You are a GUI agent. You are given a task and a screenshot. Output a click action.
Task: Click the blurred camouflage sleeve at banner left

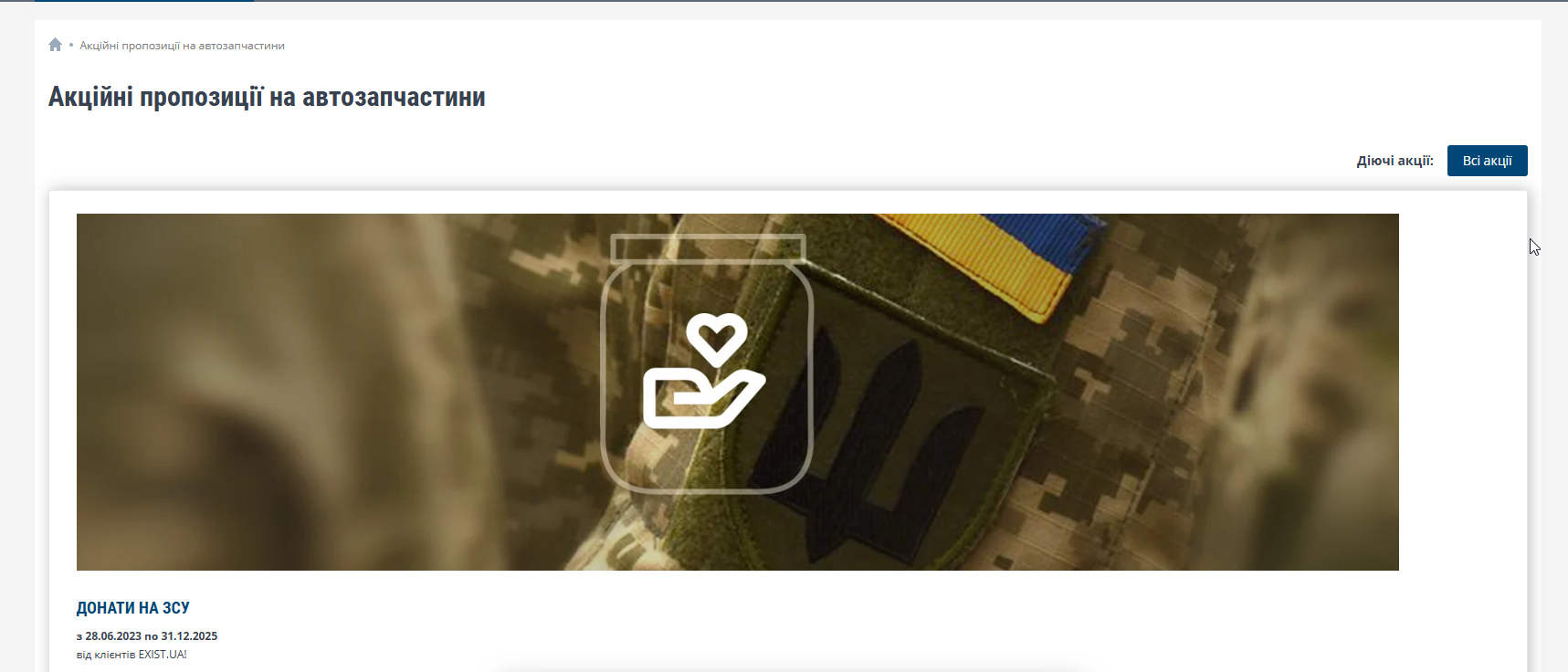[x=228, y=393]
